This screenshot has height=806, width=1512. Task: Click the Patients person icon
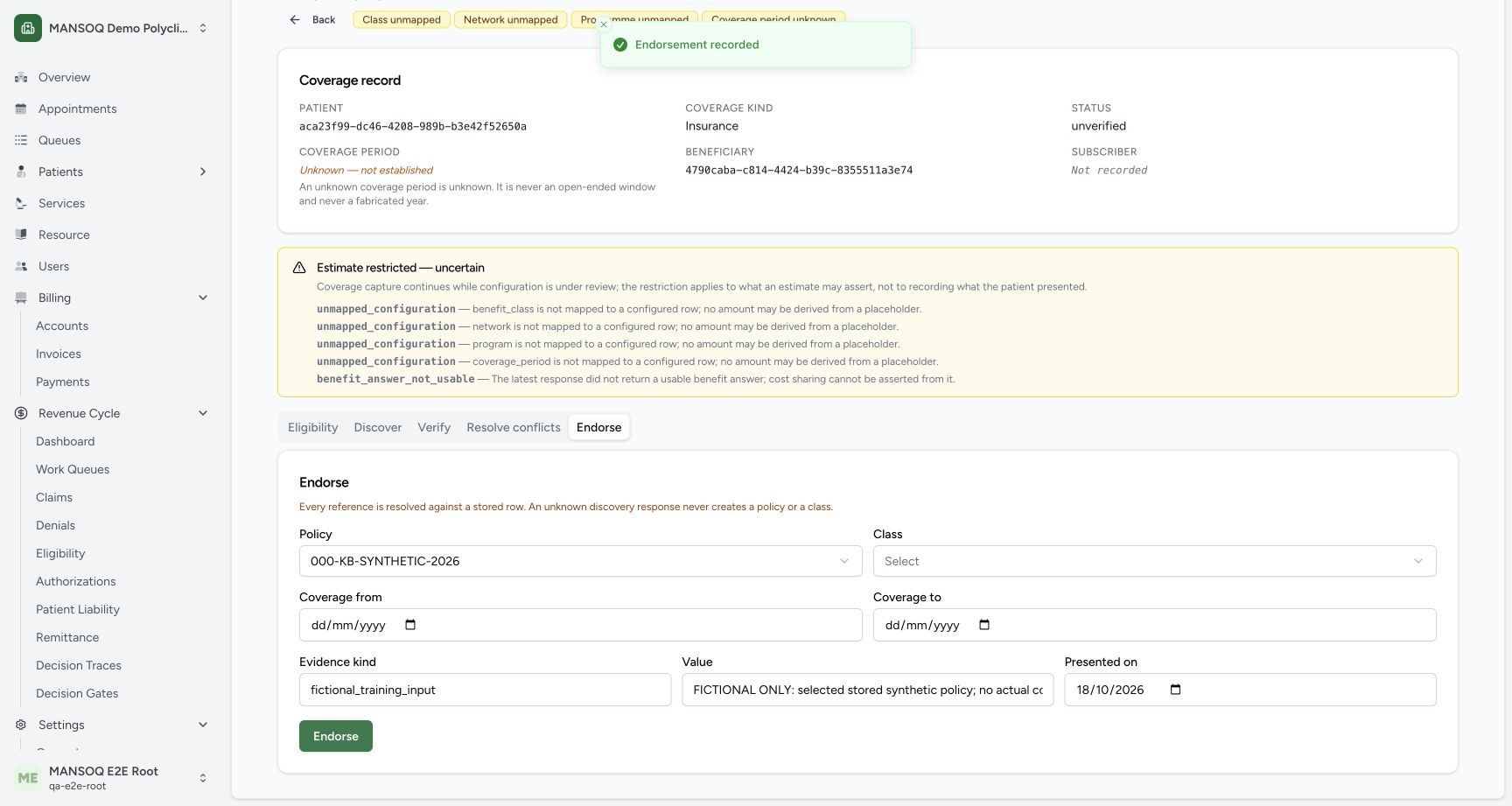[21, 172]
